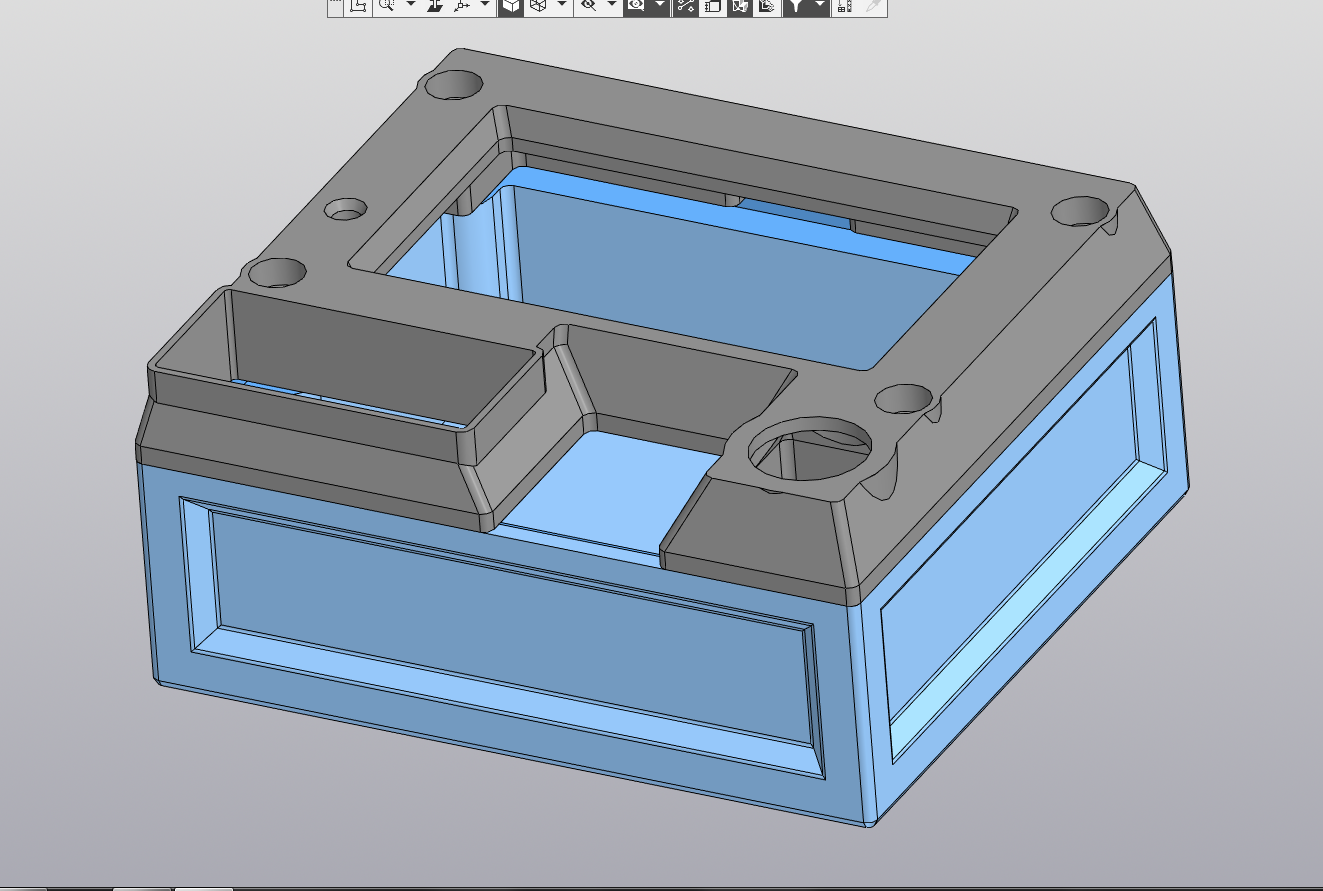Select the zoom magnifier tool
Screen dimensions: 1323x891
pos(387,6)
